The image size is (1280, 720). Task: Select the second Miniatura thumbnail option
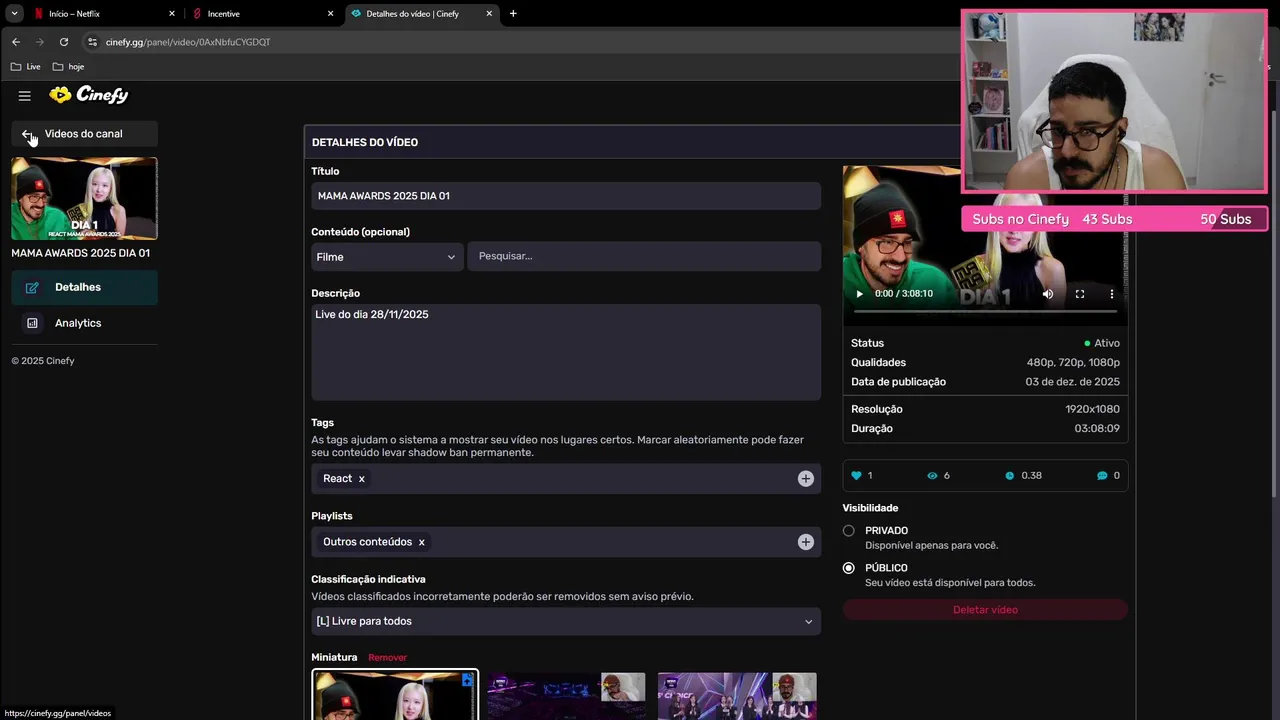coord(566,695)
